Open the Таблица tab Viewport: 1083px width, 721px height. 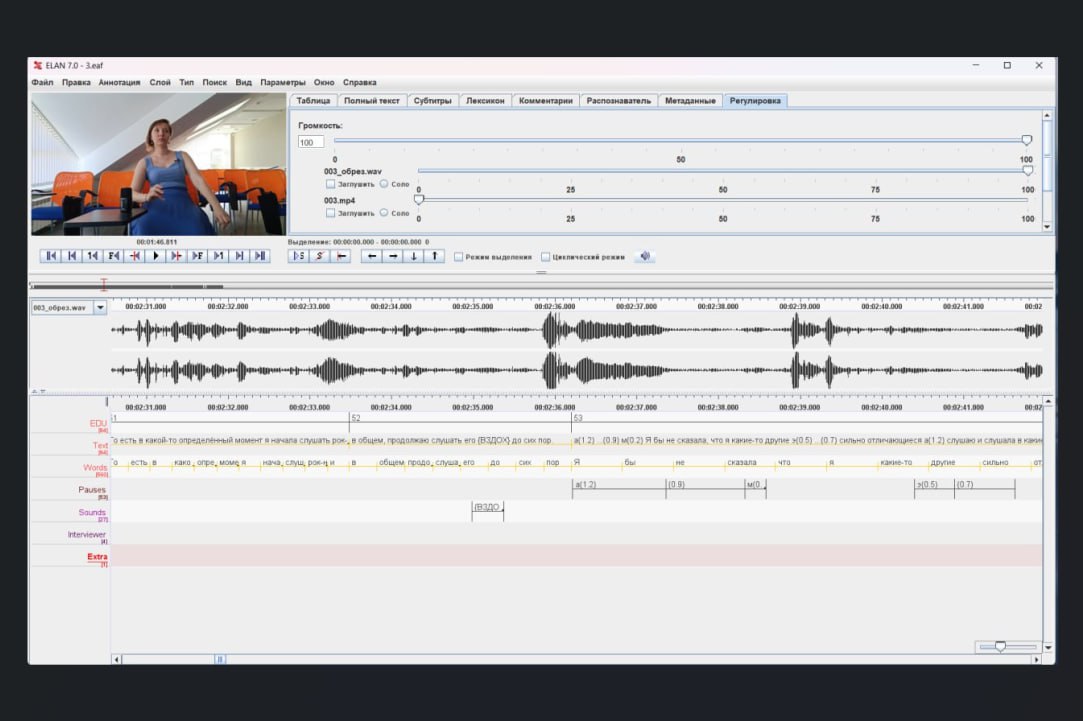click(313, 101)
